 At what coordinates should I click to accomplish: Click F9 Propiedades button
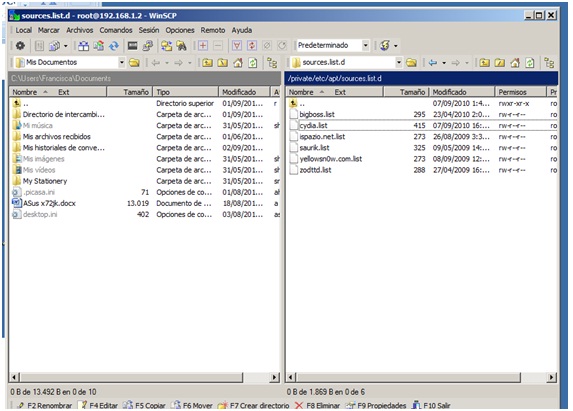click(x=376, y=406)
